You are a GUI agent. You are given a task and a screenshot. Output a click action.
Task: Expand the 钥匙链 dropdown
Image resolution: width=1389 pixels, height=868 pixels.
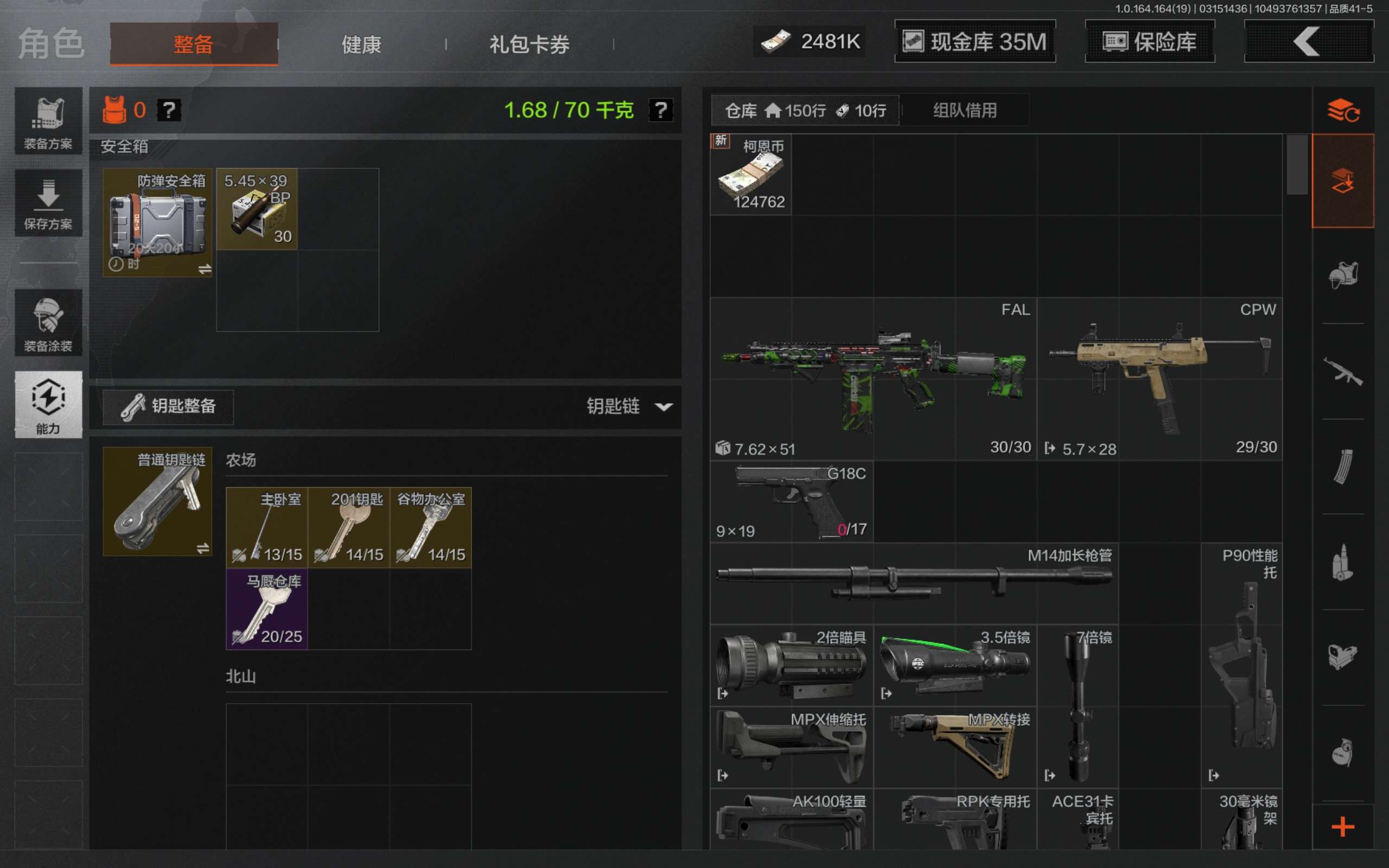click(629, 406)
